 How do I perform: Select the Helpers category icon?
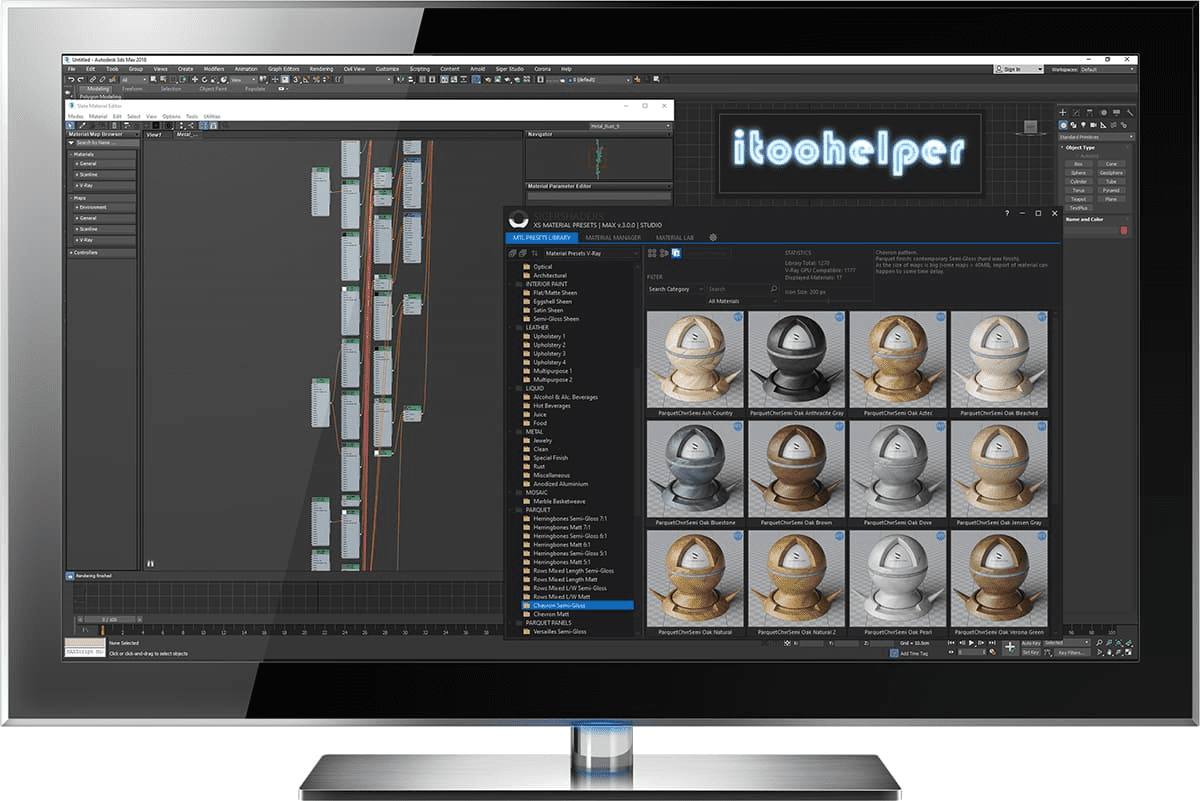pos(1103,125)
